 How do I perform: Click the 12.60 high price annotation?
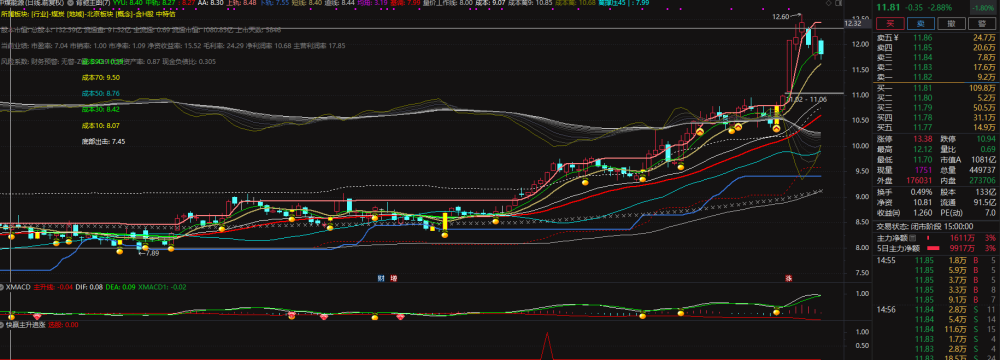[780, 17]
